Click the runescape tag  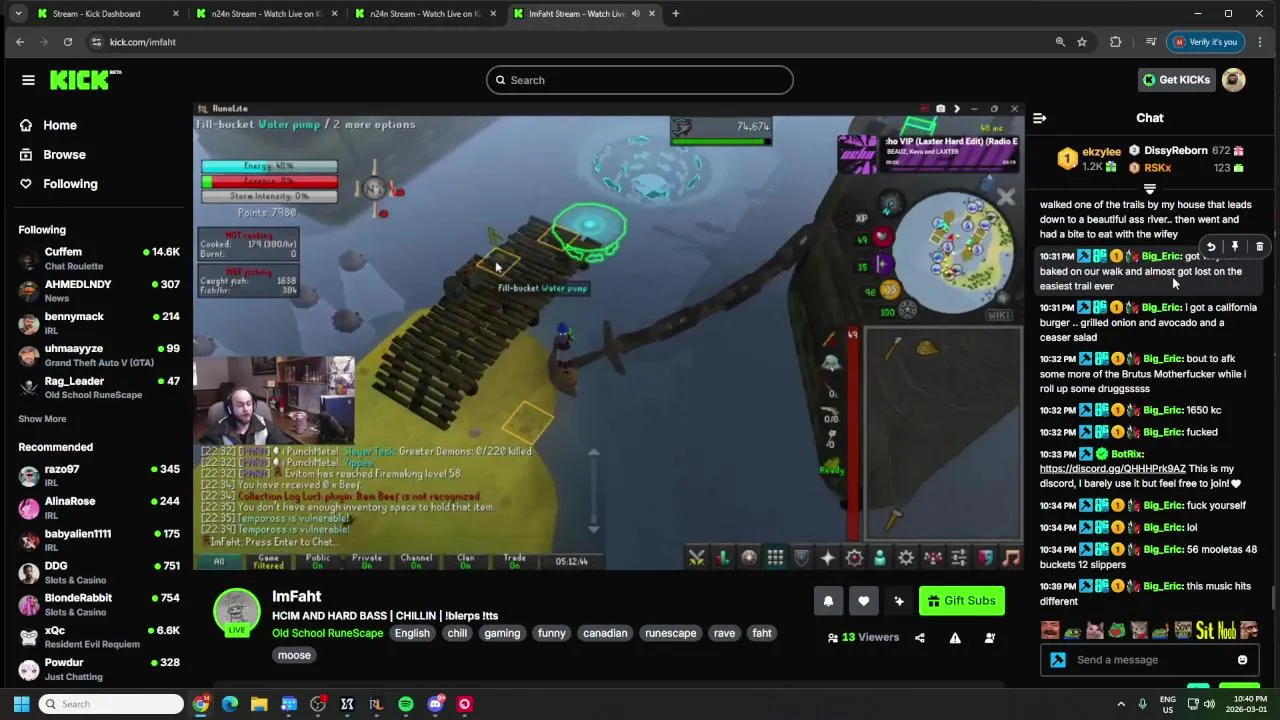tap(670, 633)
